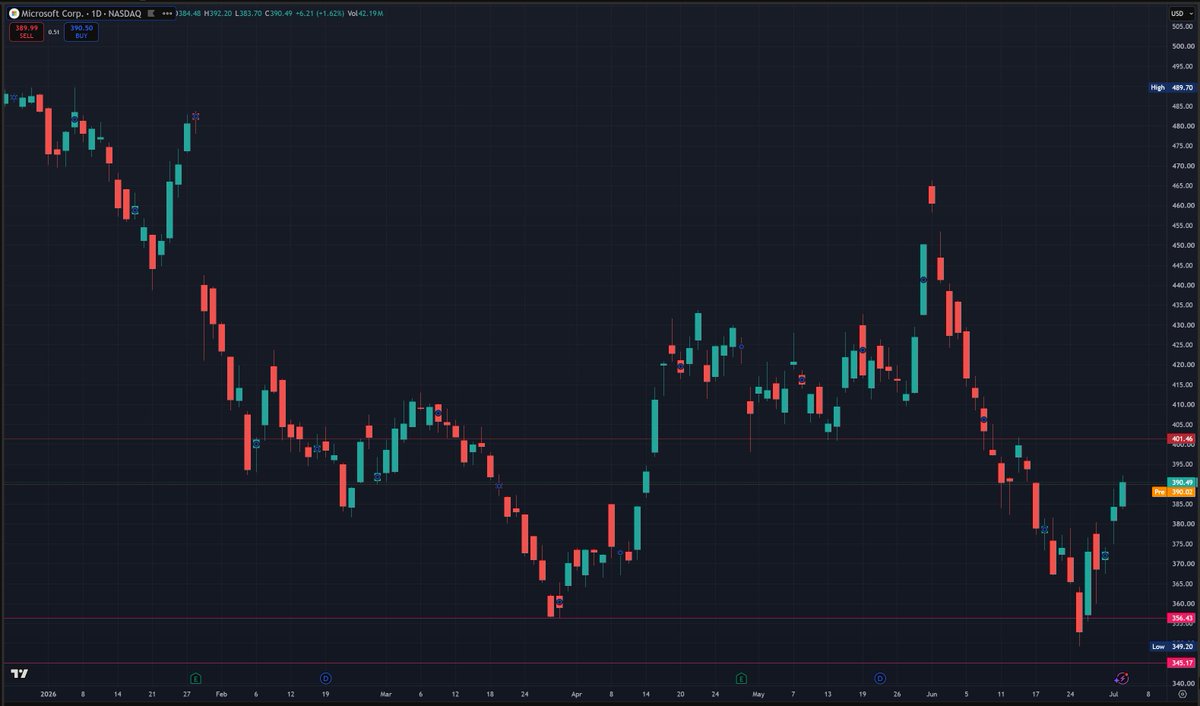Select the 401.46 horizontal line price label
The height and width of the screenshot is (706, 1200).
click(1182, 439)
